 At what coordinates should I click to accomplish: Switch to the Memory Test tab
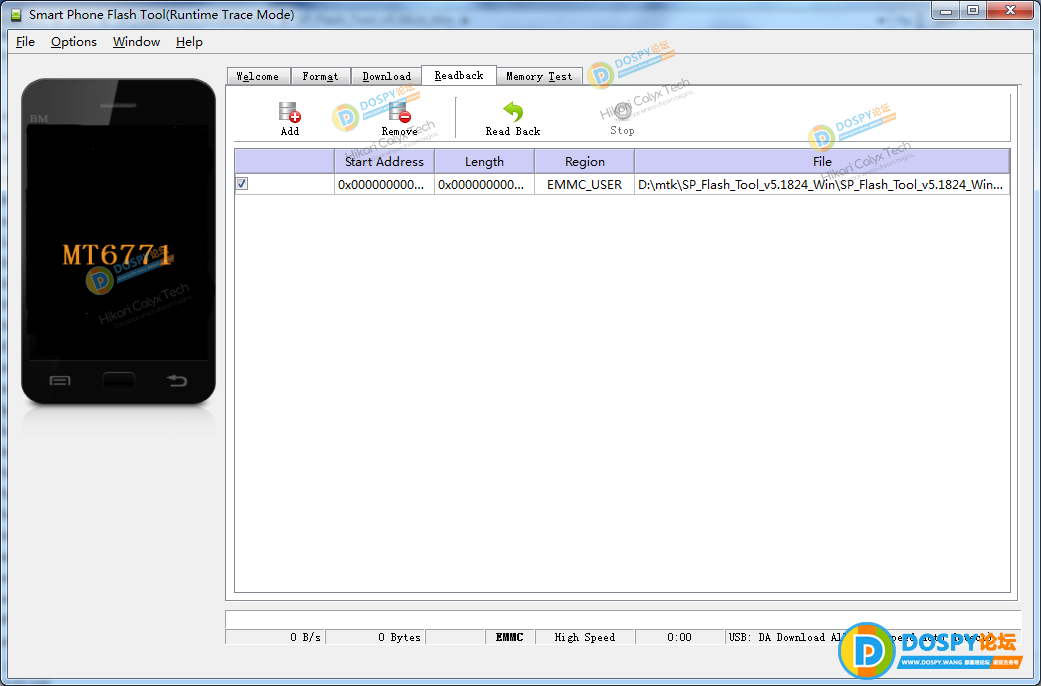pyautogui.click(x=539, y=76)
